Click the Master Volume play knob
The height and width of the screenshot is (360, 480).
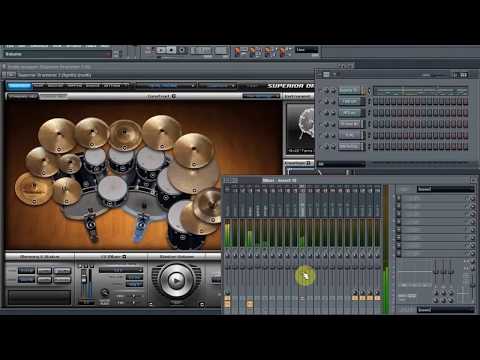point(176,281)
